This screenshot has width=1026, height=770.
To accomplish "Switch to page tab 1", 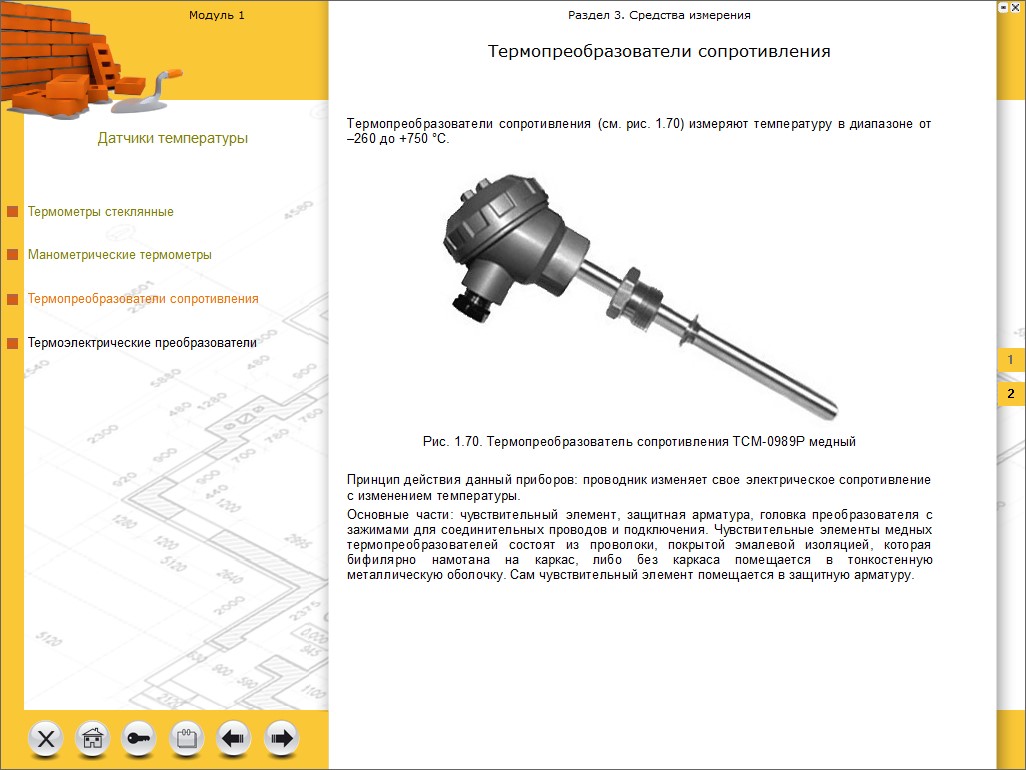I will click(1010, 360).
